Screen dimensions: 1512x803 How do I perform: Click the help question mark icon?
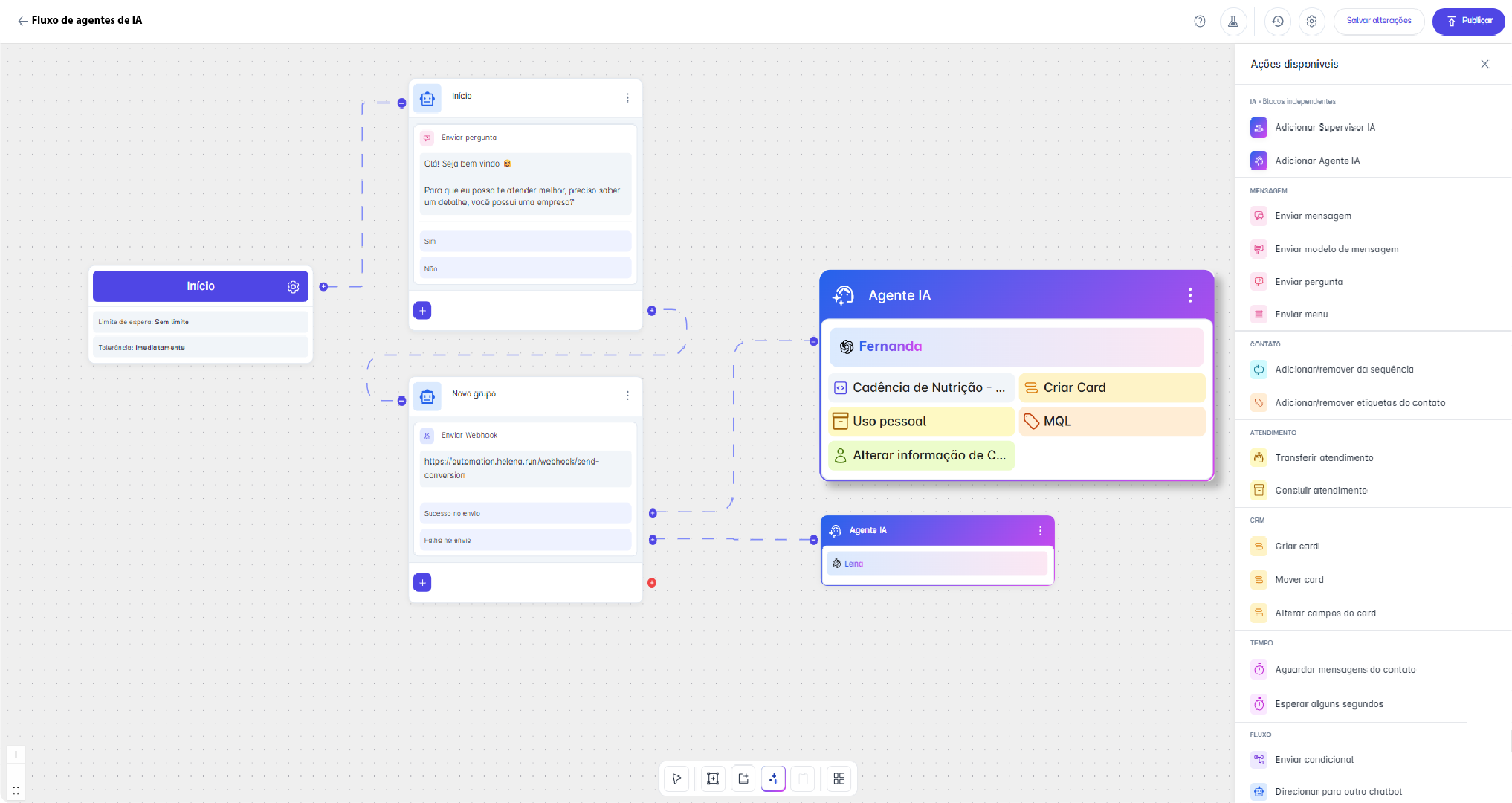click(x=1200, y=21)
